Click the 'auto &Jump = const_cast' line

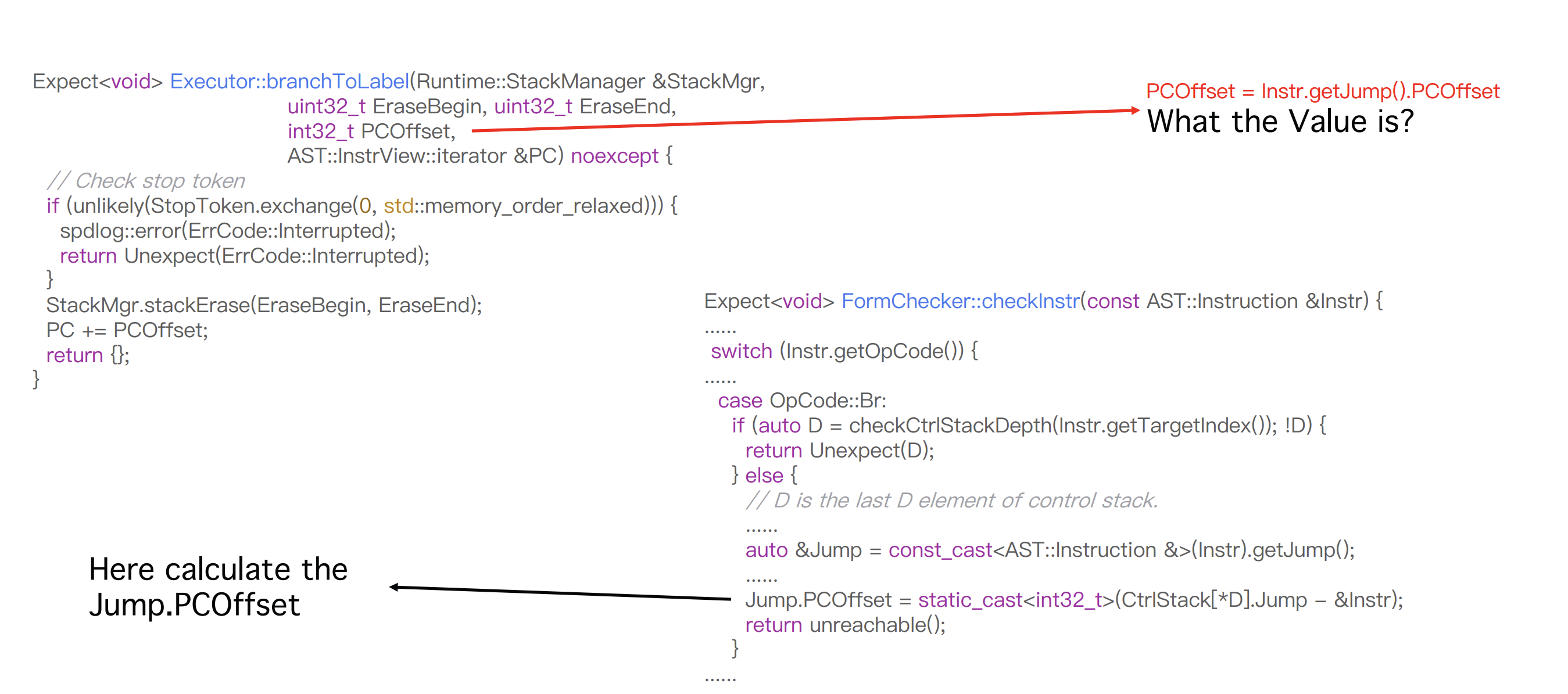[1050, 550]
